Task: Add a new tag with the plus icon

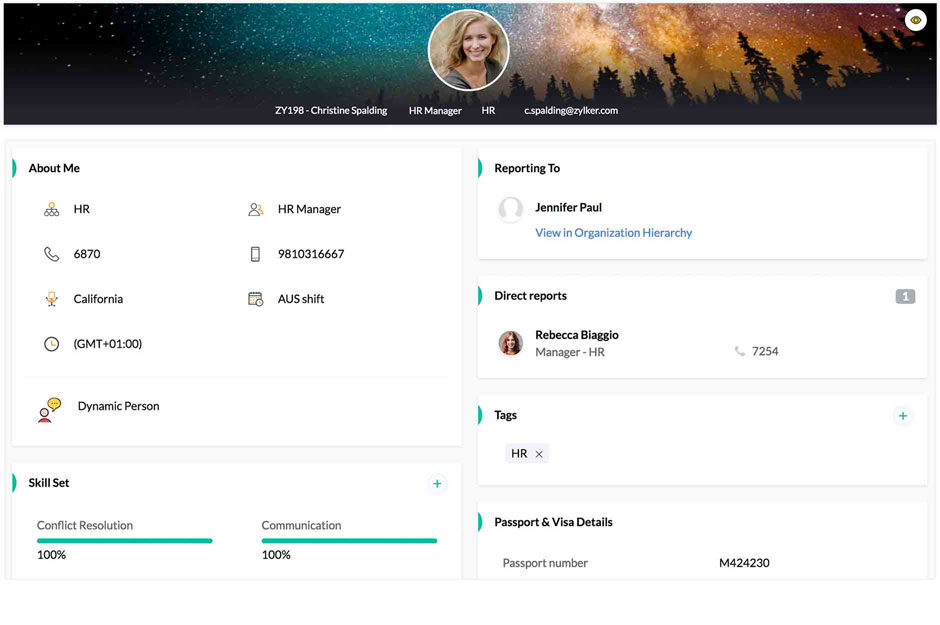Action: tap(903, 416)
